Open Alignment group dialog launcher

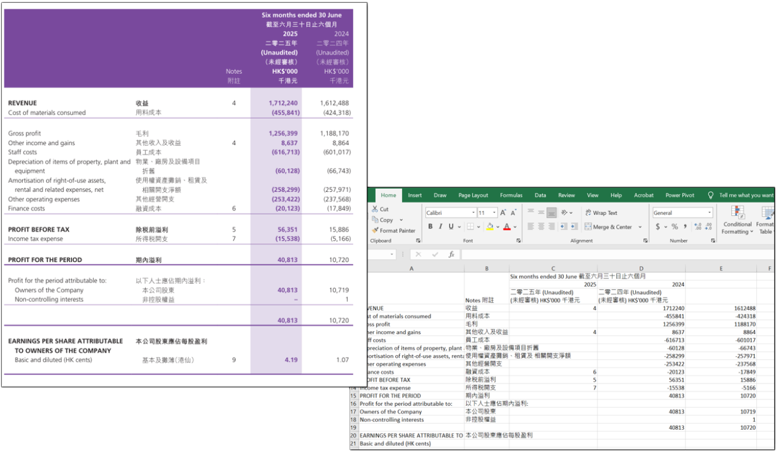click(x=646, y=240)
